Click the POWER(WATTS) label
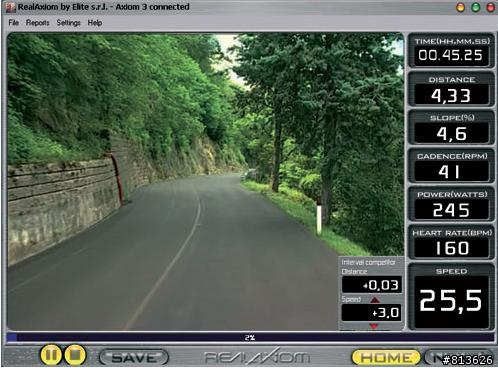498x368 pixels. pos(452,194)
